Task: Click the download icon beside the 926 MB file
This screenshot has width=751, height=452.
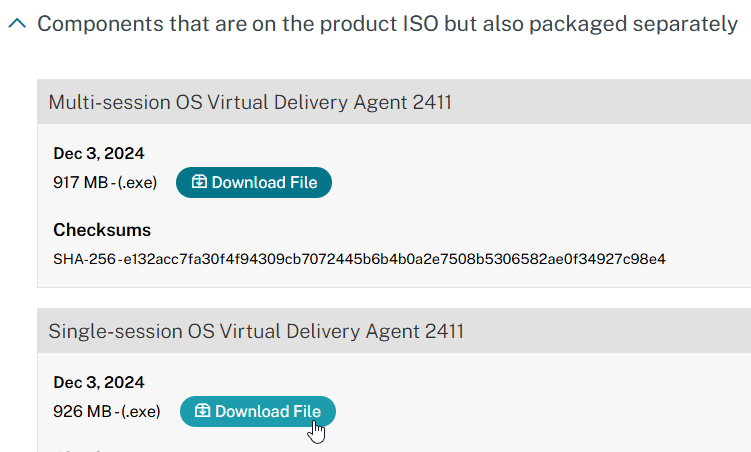Action: [203, 410]
